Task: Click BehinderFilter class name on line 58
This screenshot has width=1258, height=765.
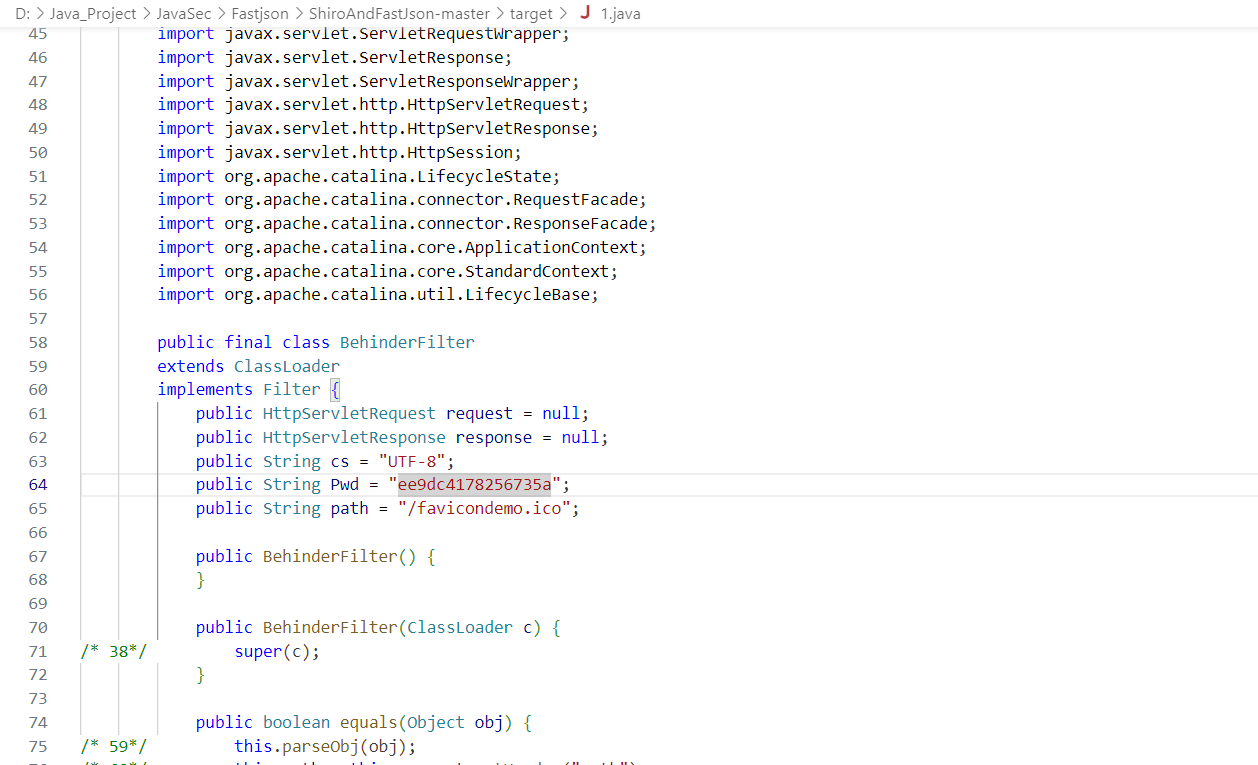Action: click(x=407, y=342)
